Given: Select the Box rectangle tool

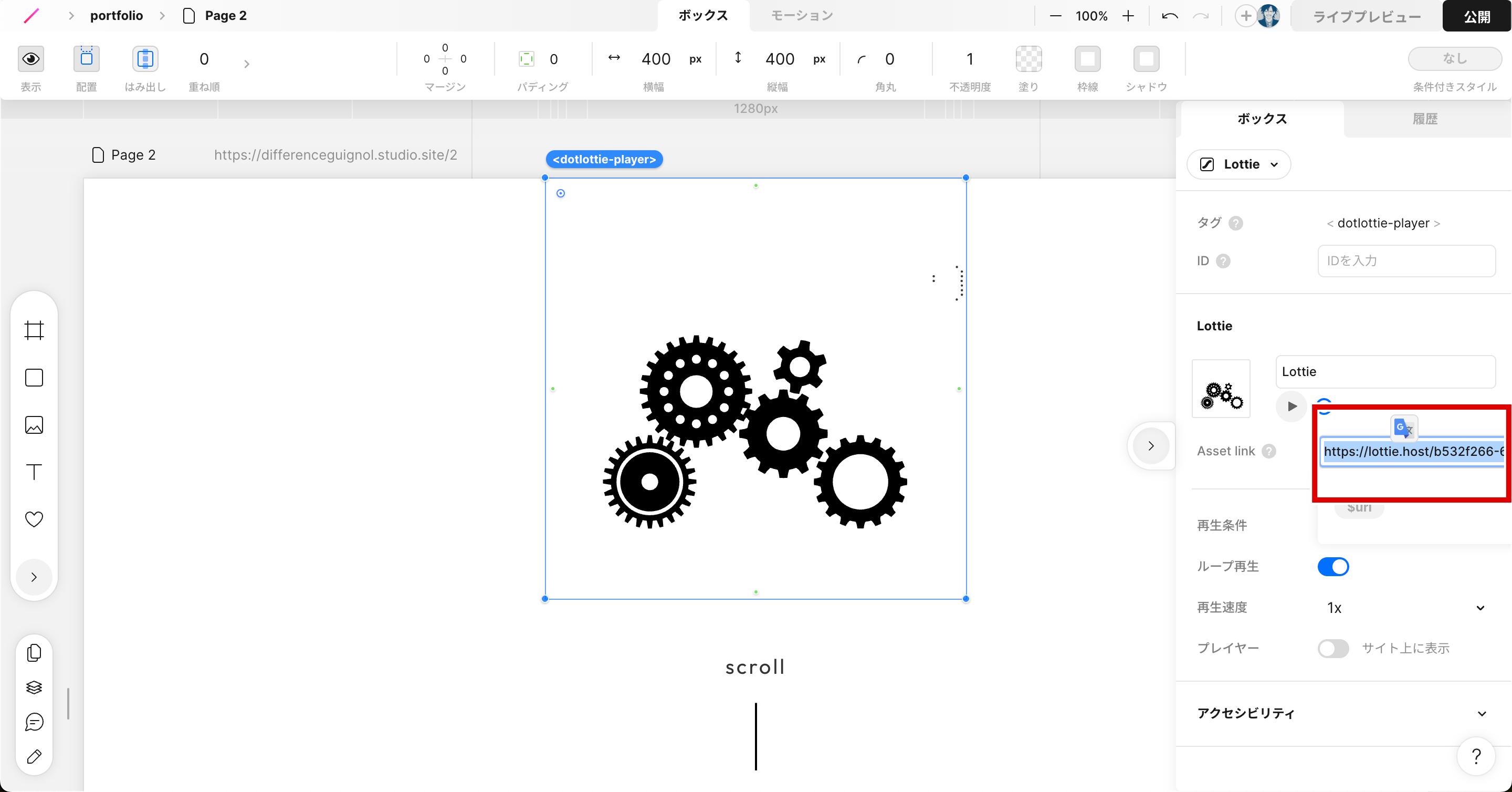Looking at the screenshot, I should tap(34, 378).
